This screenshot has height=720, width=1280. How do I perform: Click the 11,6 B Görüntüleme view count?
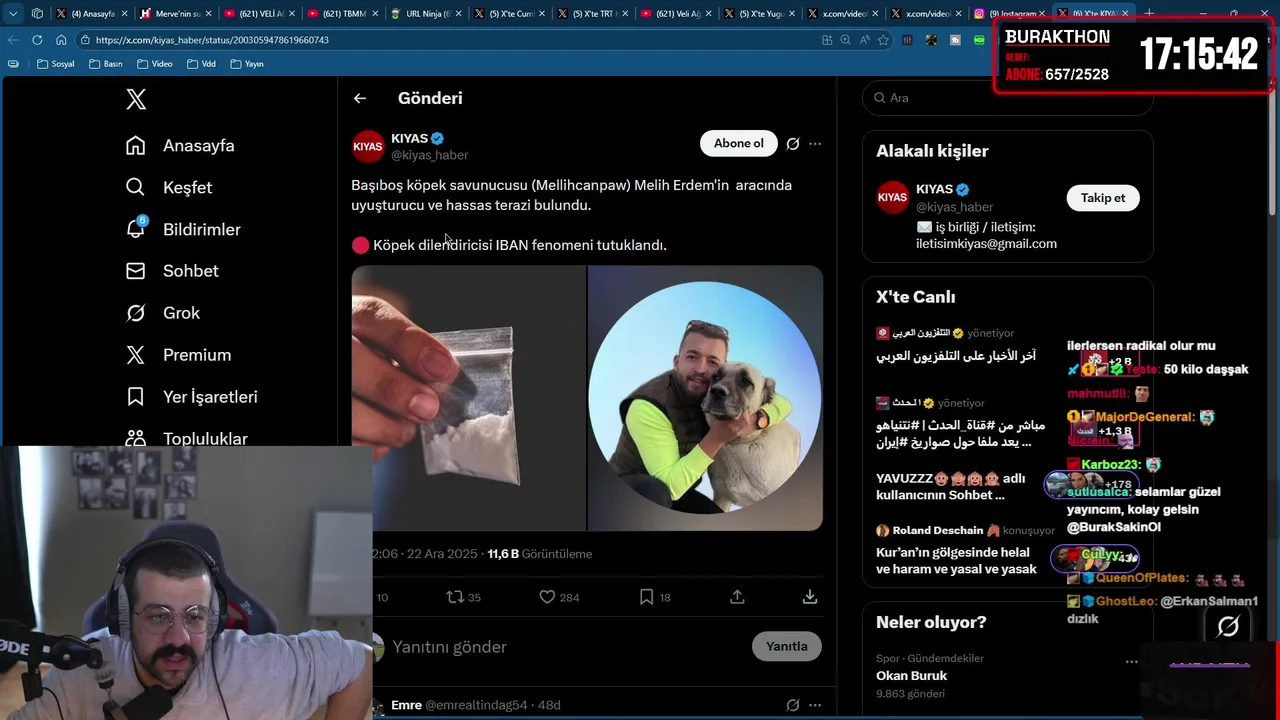[540, 554]
